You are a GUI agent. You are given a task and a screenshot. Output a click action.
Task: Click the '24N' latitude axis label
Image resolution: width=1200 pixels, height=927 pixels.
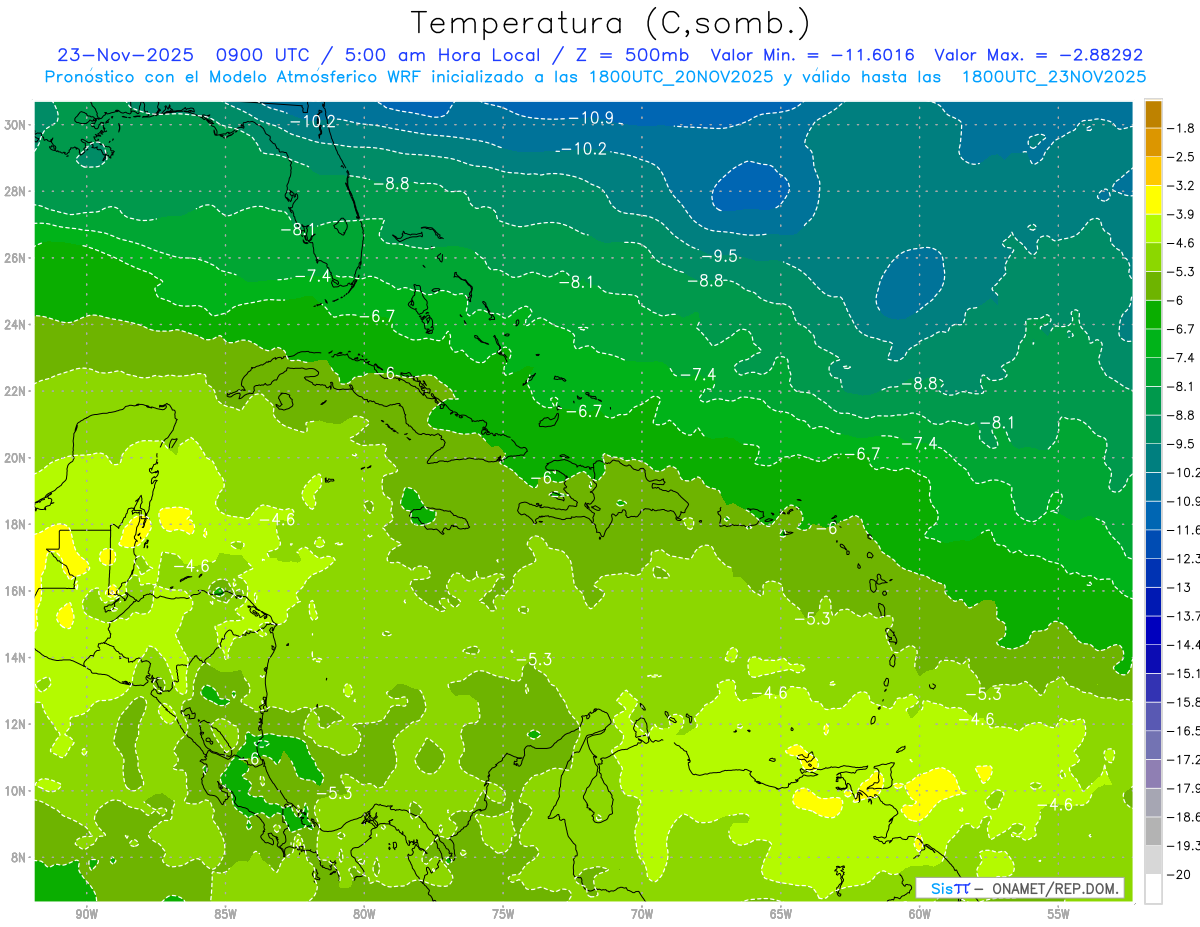pyautogui.click(x=15, y=324)
